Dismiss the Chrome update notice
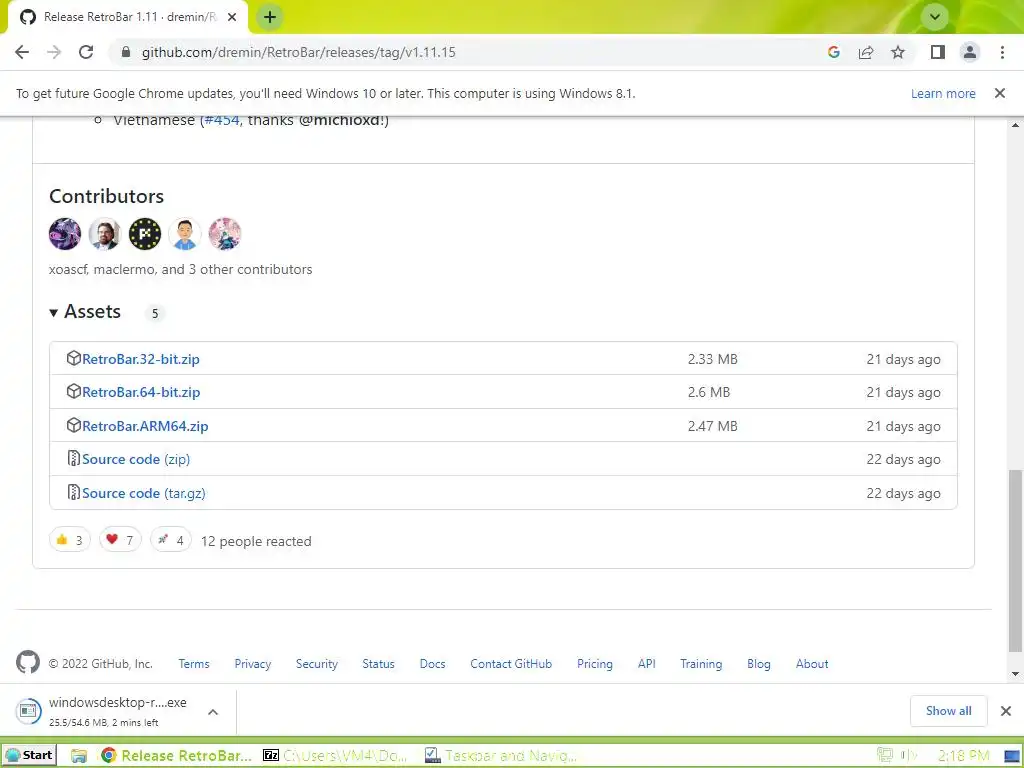 [x=1000, y=93]
